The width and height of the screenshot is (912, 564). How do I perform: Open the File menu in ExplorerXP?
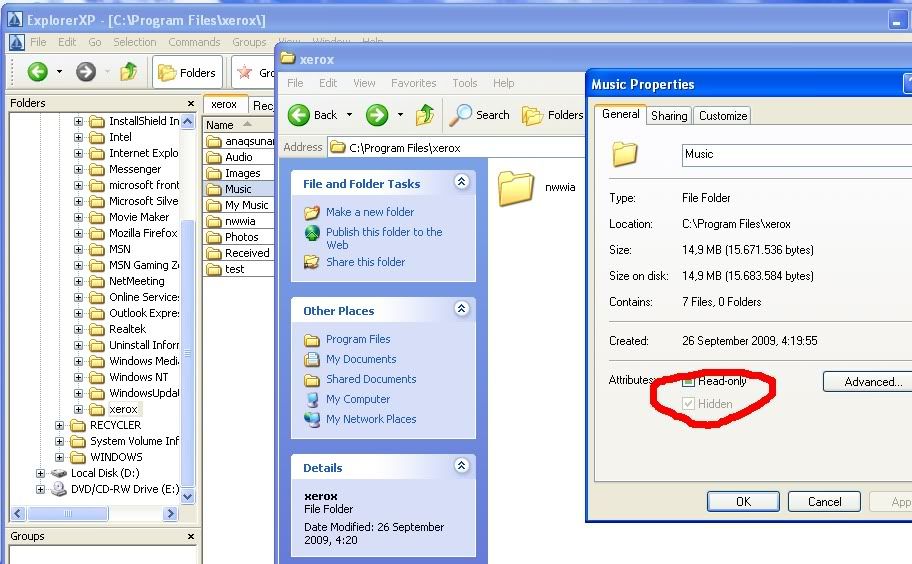38,42
